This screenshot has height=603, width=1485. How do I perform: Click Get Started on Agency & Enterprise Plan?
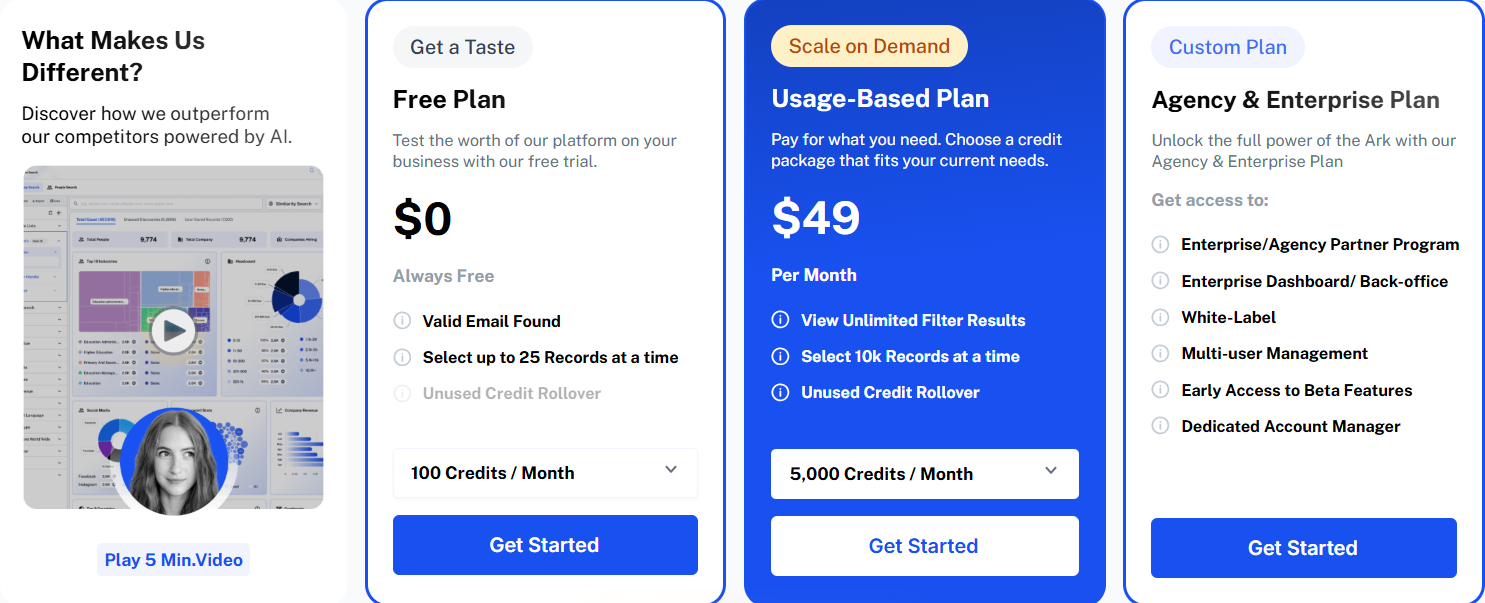coord(1303,548)
